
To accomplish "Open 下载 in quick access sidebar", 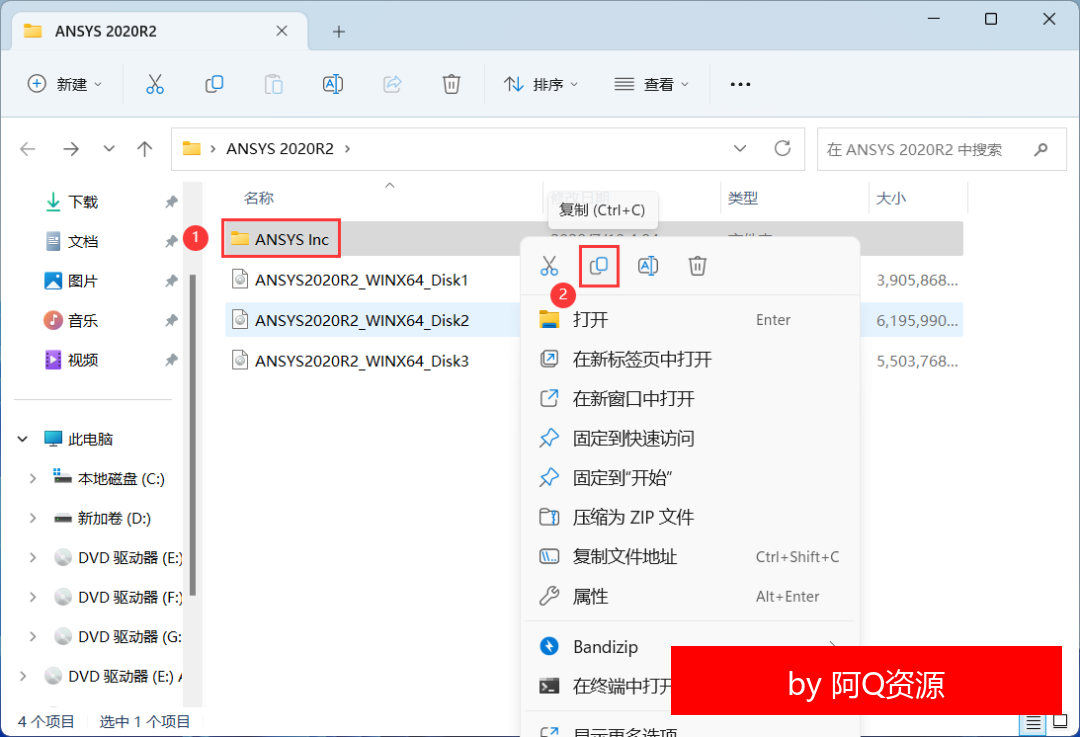I will [x=83, y=202].
